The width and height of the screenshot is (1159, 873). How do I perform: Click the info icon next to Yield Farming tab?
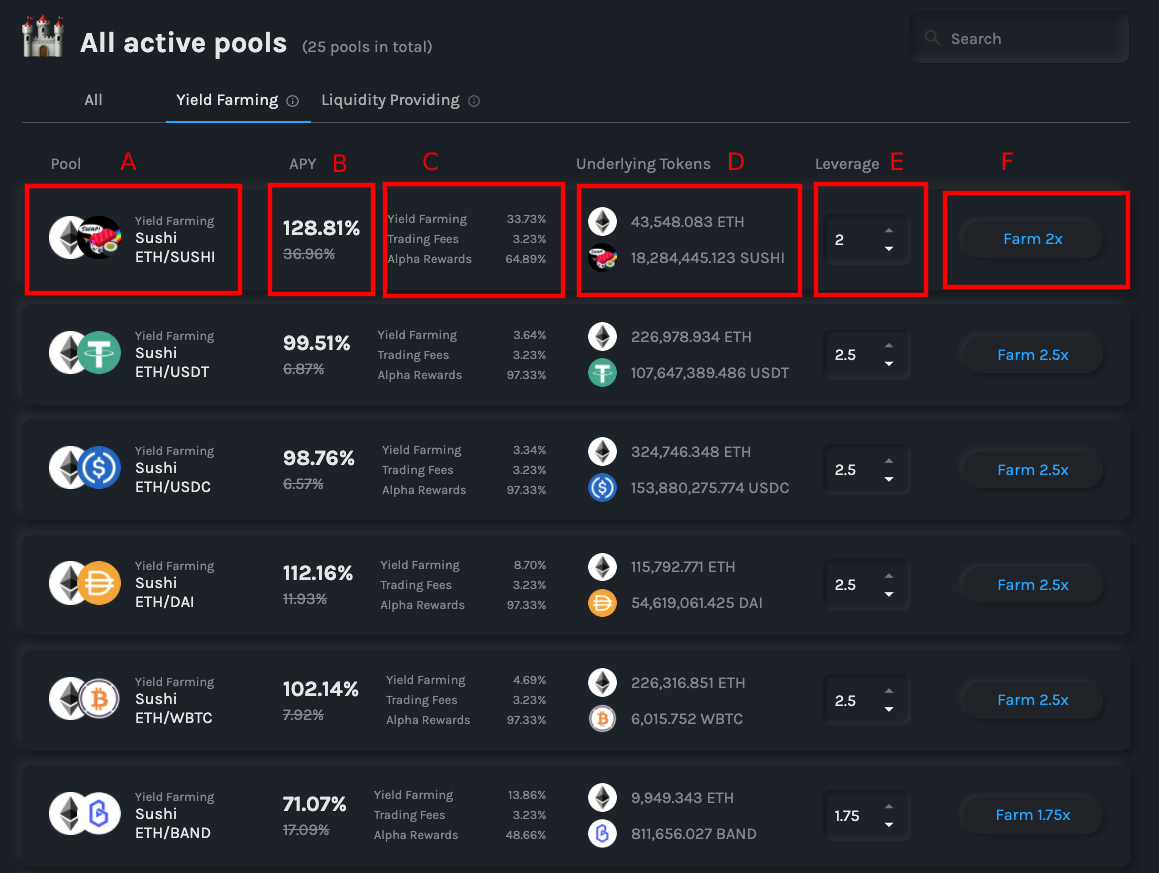point(293,101)
